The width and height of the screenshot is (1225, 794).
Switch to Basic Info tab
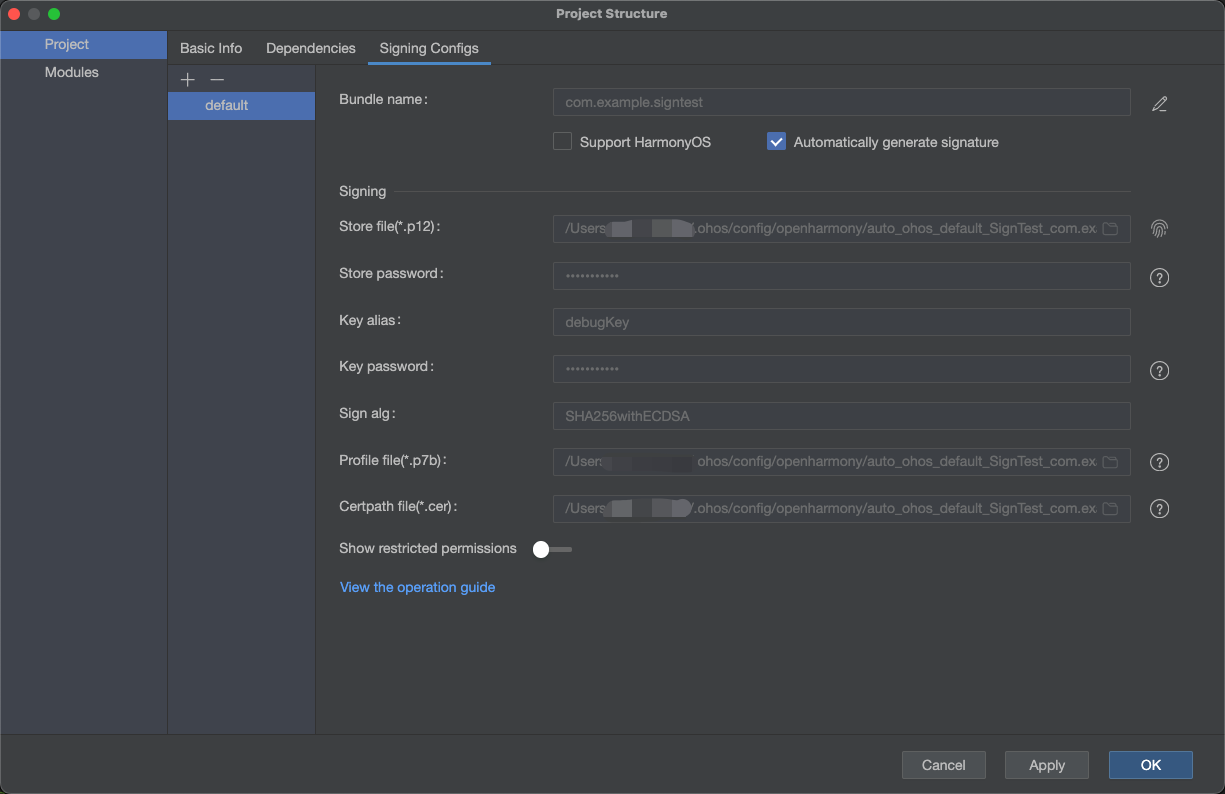(x=211, y=48)
